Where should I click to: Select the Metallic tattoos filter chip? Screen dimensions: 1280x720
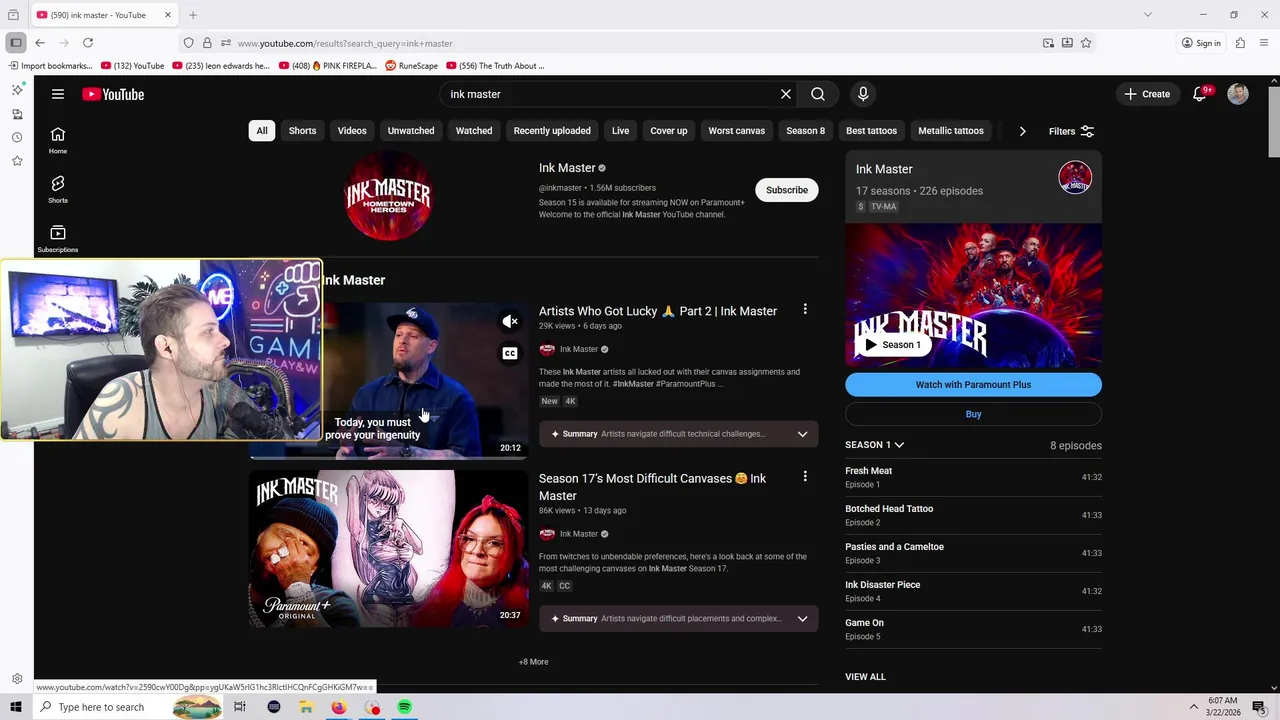(x=951, y=131)
